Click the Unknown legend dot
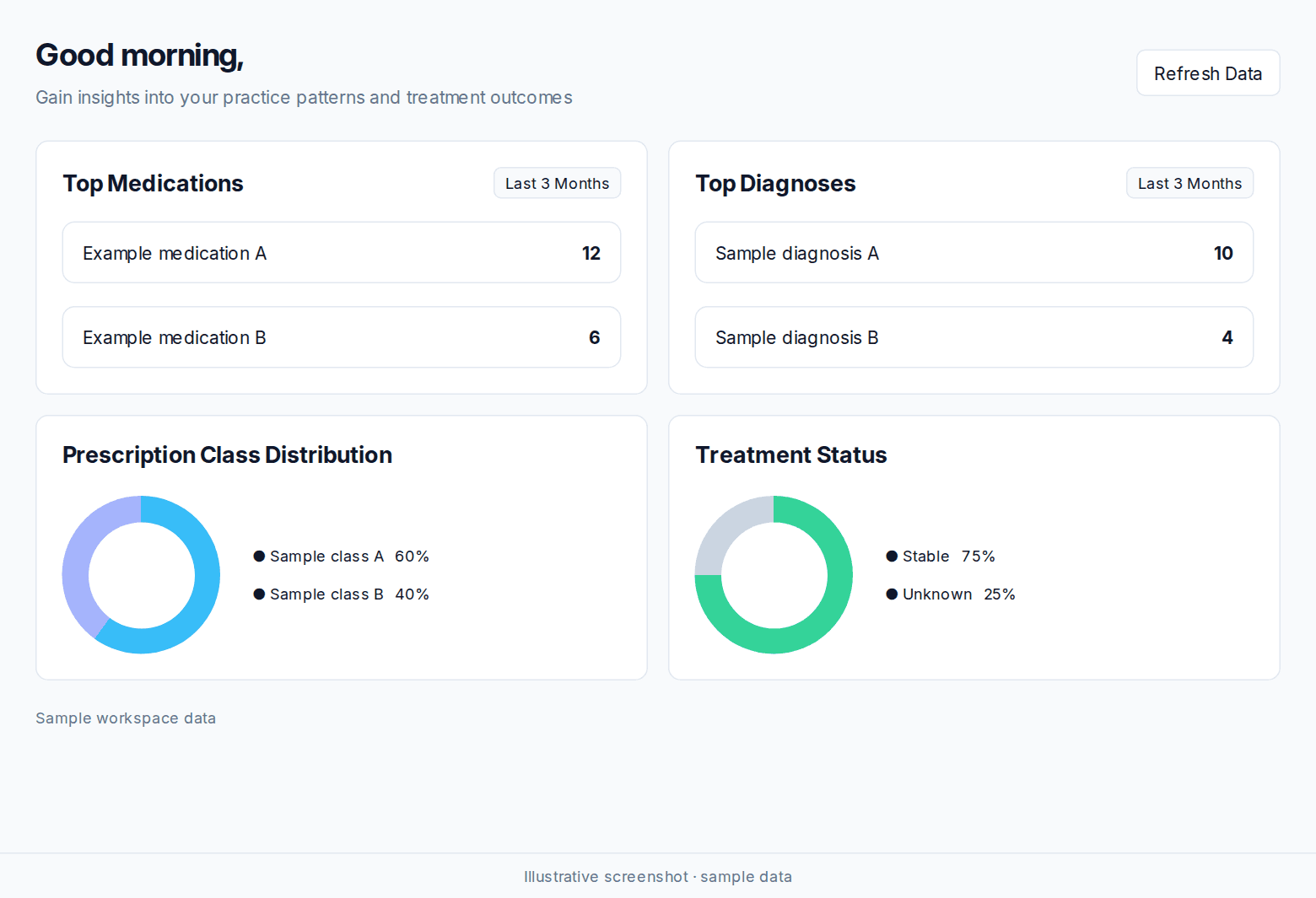This screenshot has width=1316, height=898. (892, 594)
